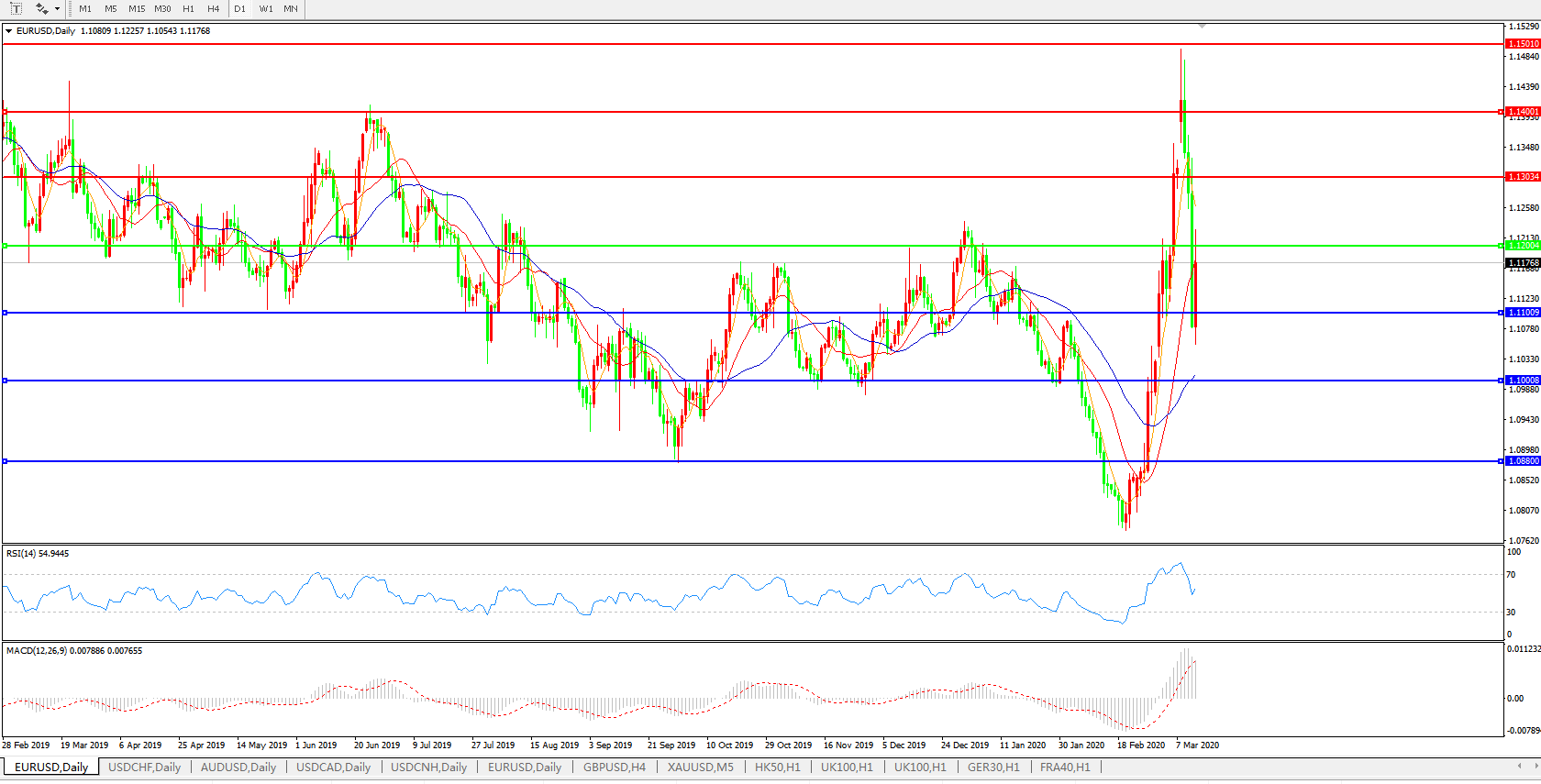Select the text label drawing tool
Viewport: 1541px width, 784px height.
tap(16, 8)
